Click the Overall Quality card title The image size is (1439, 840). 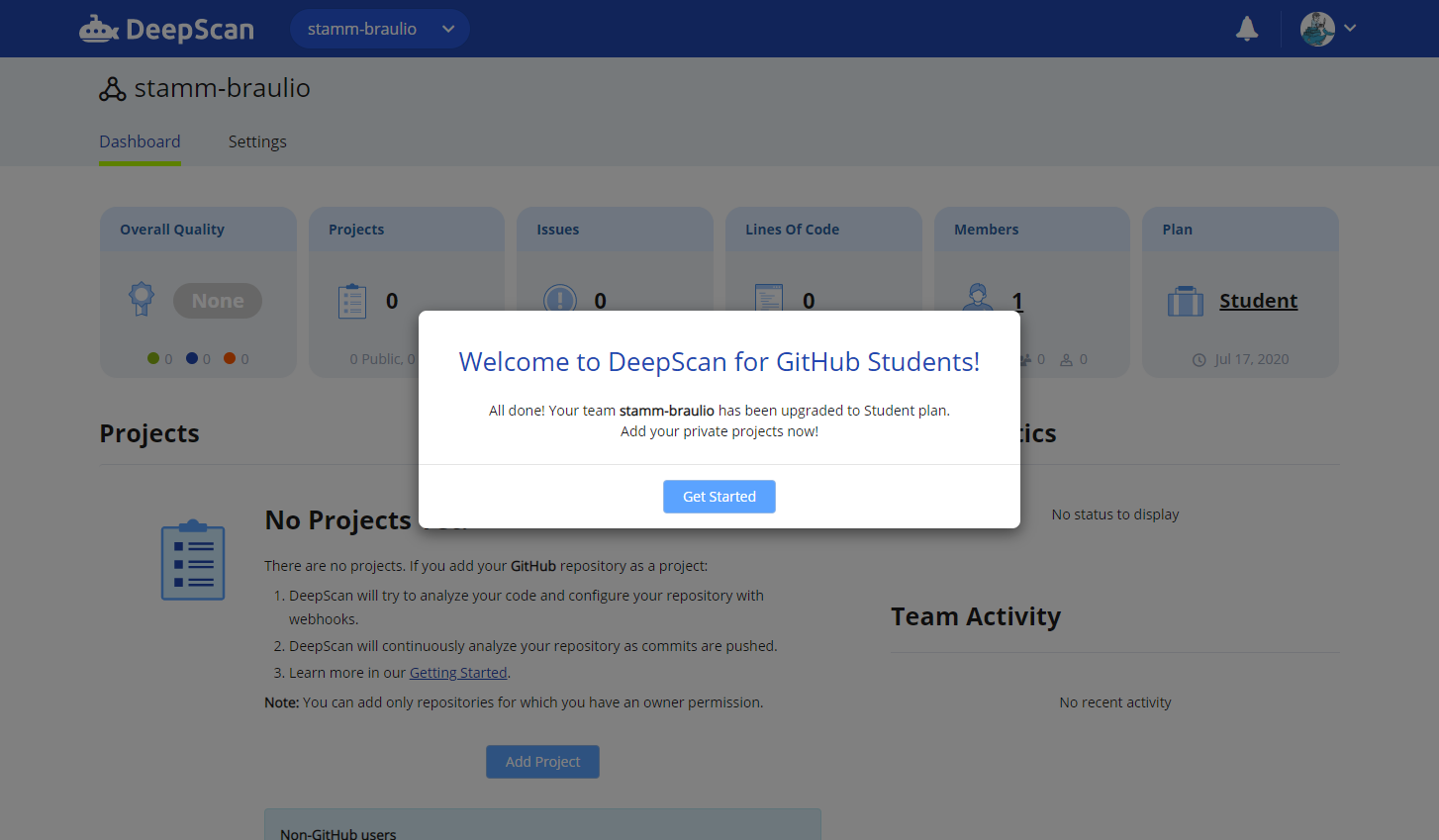[x=172, y=230]
